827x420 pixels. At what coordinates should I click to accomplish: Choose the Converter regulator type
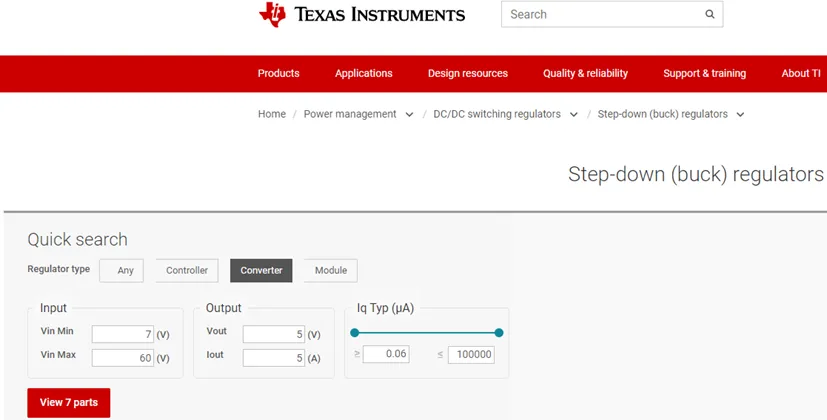pyautogui.click(x=261, y=270)
